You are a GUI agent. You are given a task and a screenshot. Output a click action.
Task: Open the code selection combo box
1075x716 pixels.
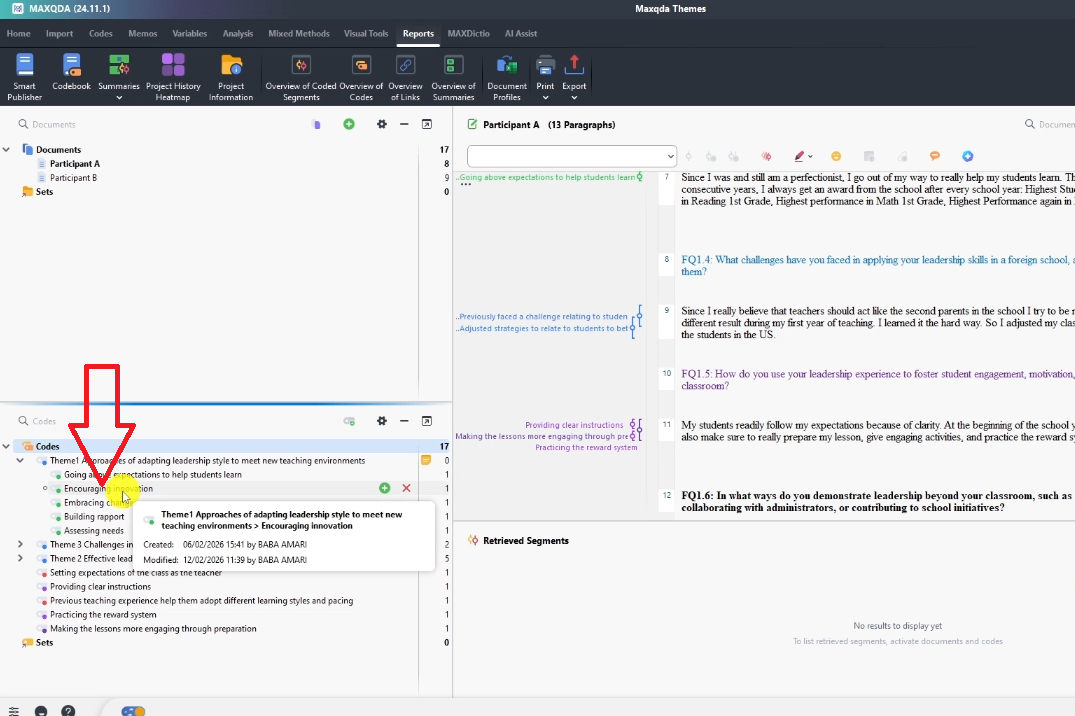pyautogui.click(x=572, y=156)
